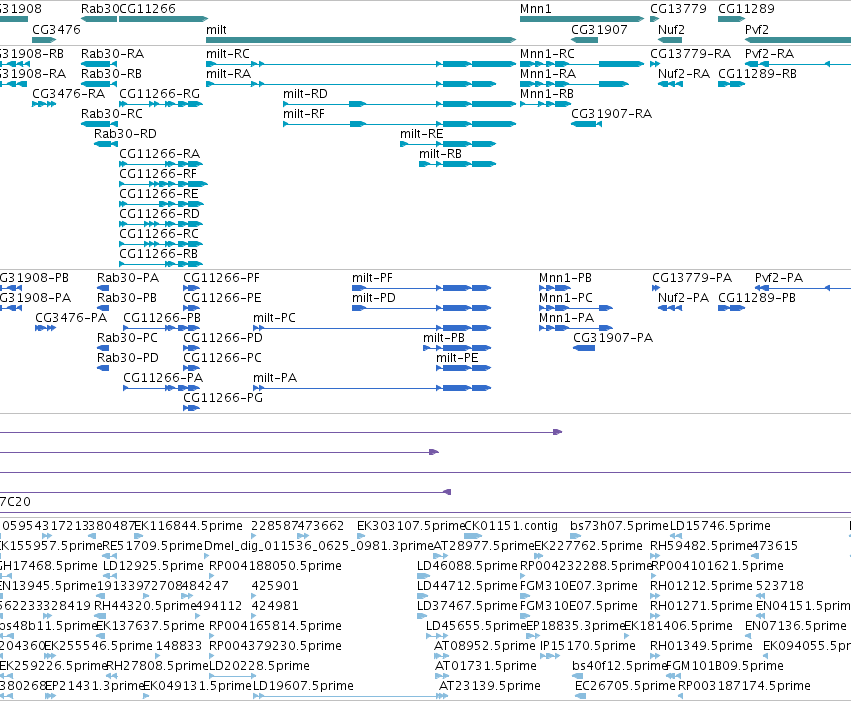
Task: Click transcript CG11266-RD
Action: tap(161, 224)
